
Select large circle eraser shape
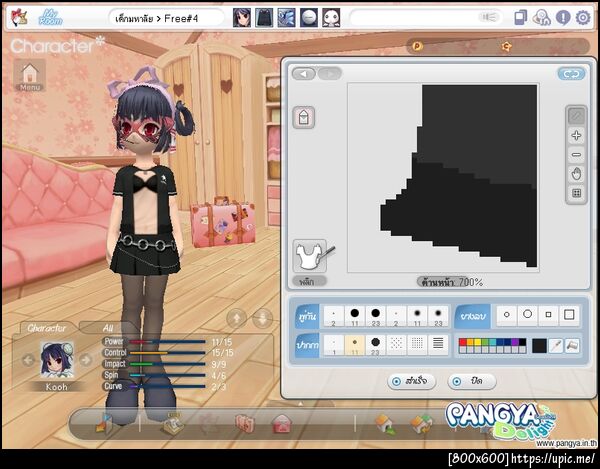tap(528, 315)
